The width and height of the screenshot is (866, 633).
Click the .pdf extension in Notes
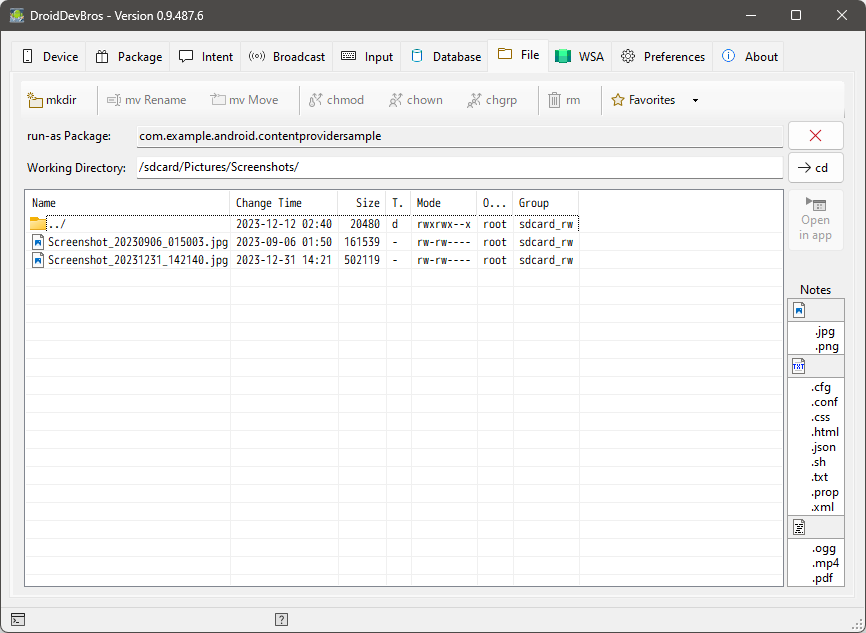point(822,578)
